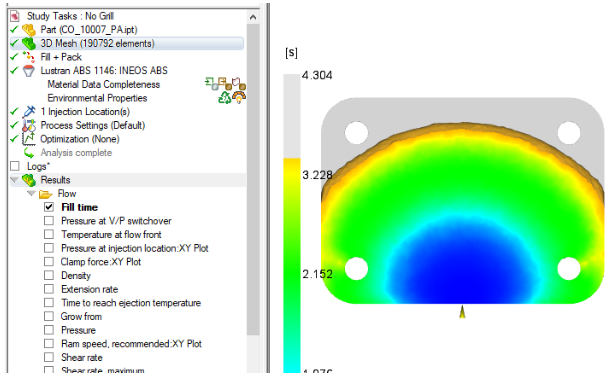Open the Fill + Pack analysis sequence icon
Viewport: 612px width, 378px height.
29,57
